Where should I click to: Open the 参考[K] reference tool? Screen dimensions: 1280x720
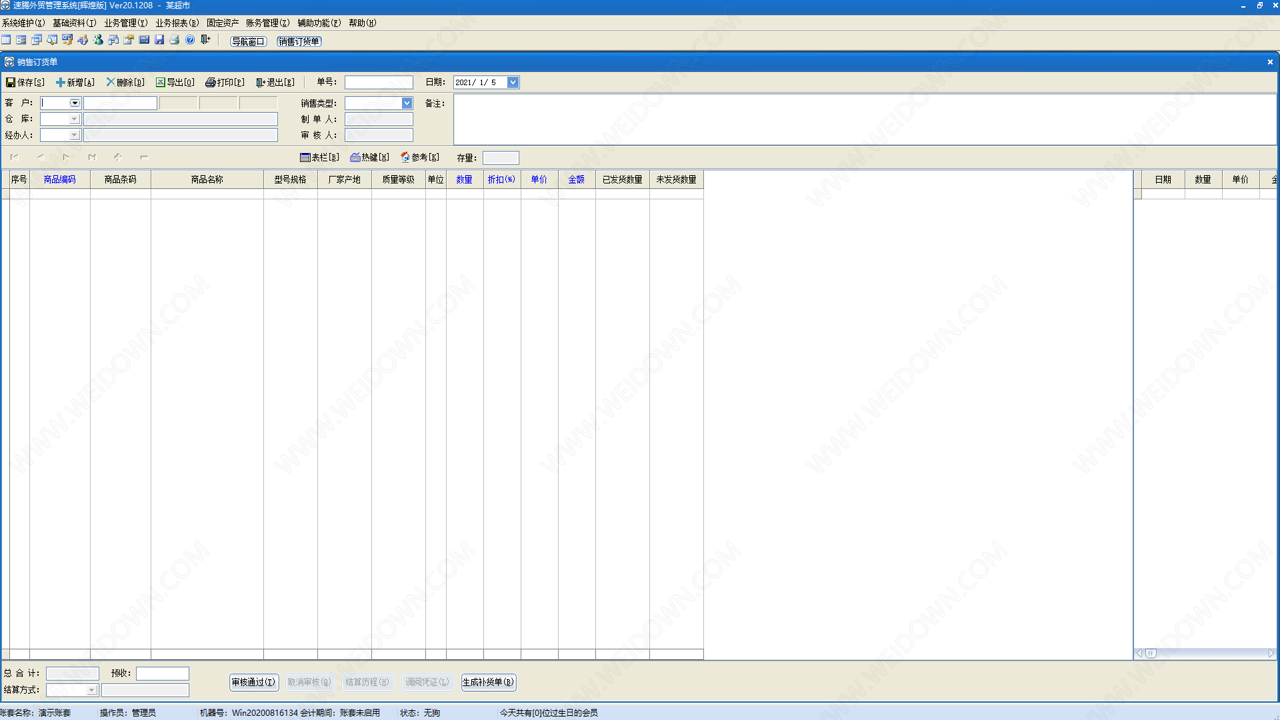pyautogui.click(x=420, y=157)
